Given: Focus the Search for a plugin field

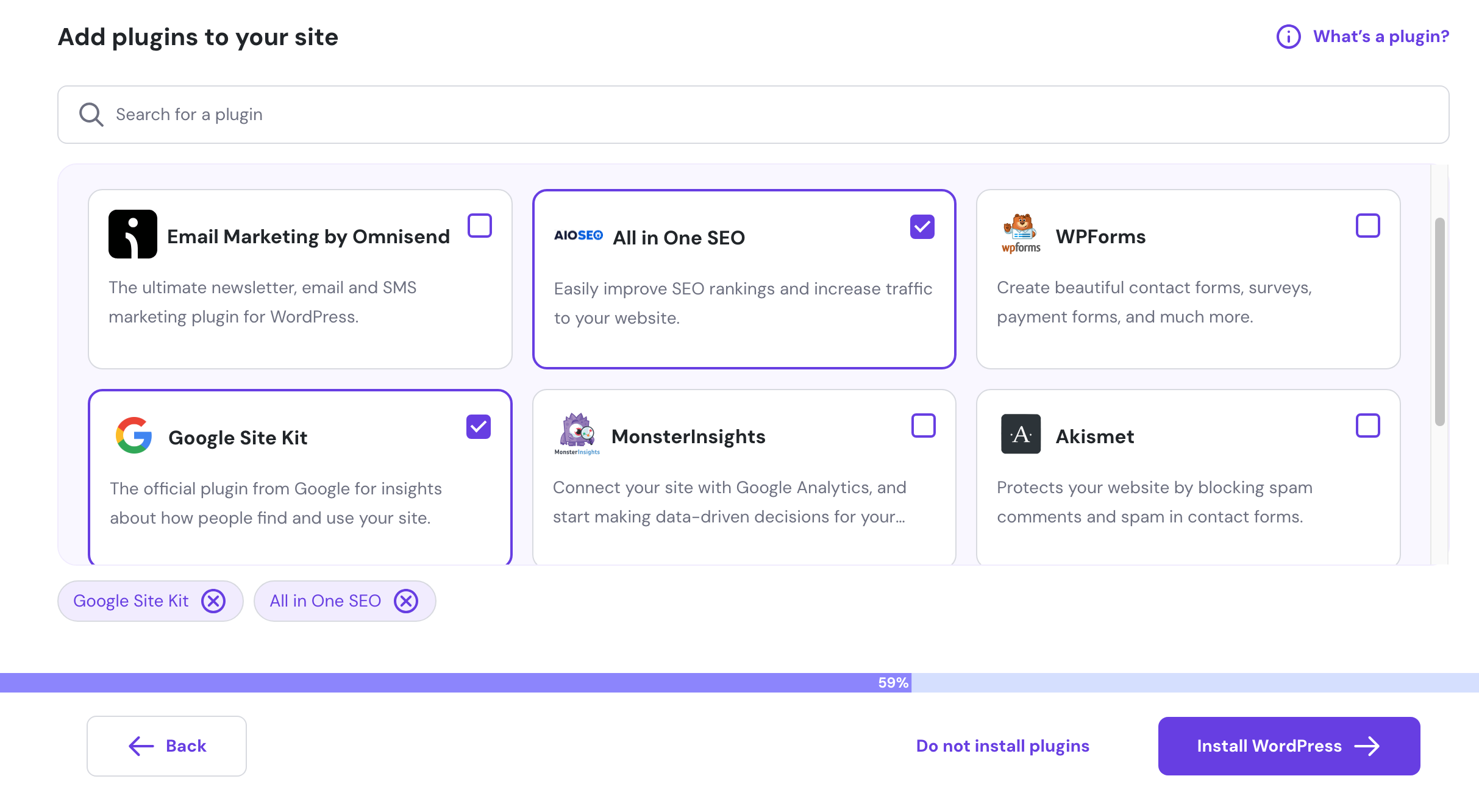Looking at the screenshot, I should click(x=753, y=115).
